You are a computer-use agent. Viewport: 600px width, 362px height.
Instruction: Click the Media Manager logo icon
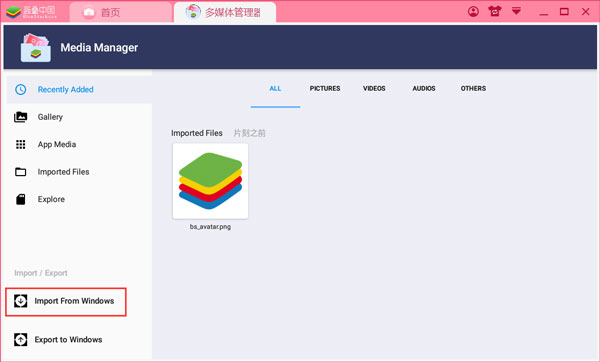(35, 47)
